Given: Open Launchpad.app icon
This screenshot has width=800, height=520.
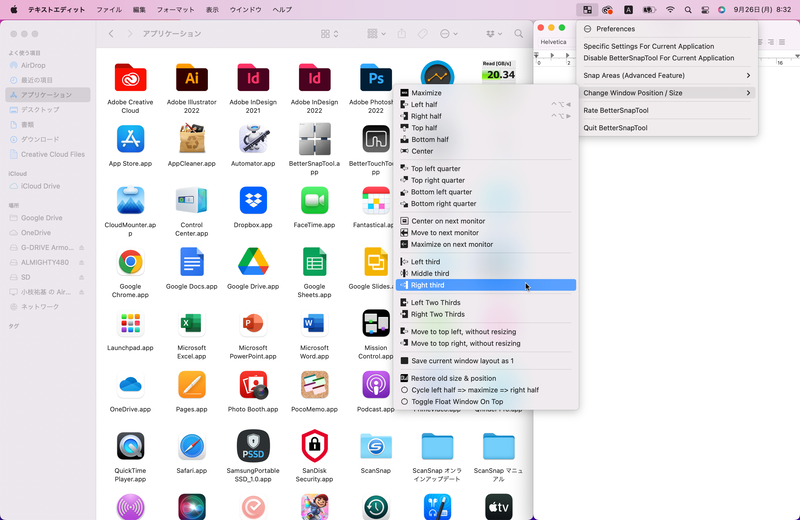Looking at the screenshot, I should [130, 323].
